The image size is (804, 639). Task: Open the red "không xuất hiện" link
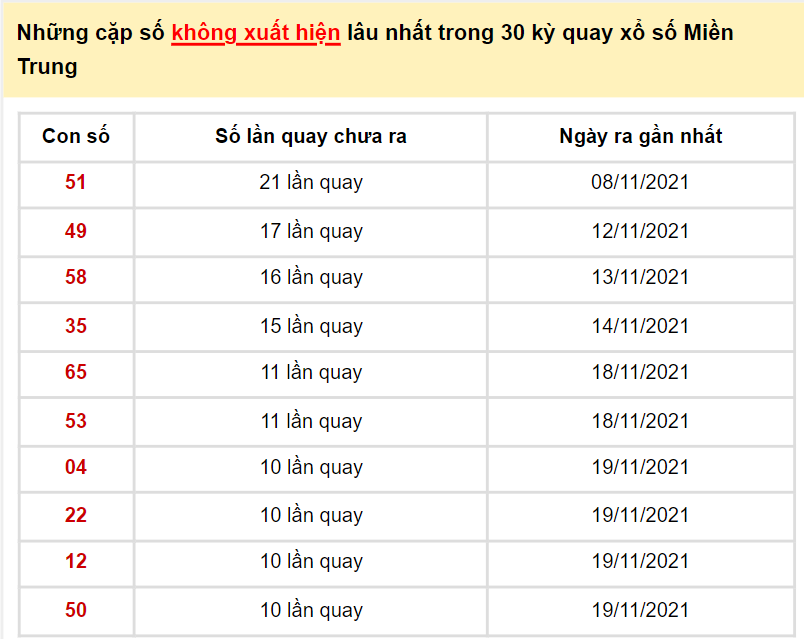pyautogui.click(x=256, y=33)
